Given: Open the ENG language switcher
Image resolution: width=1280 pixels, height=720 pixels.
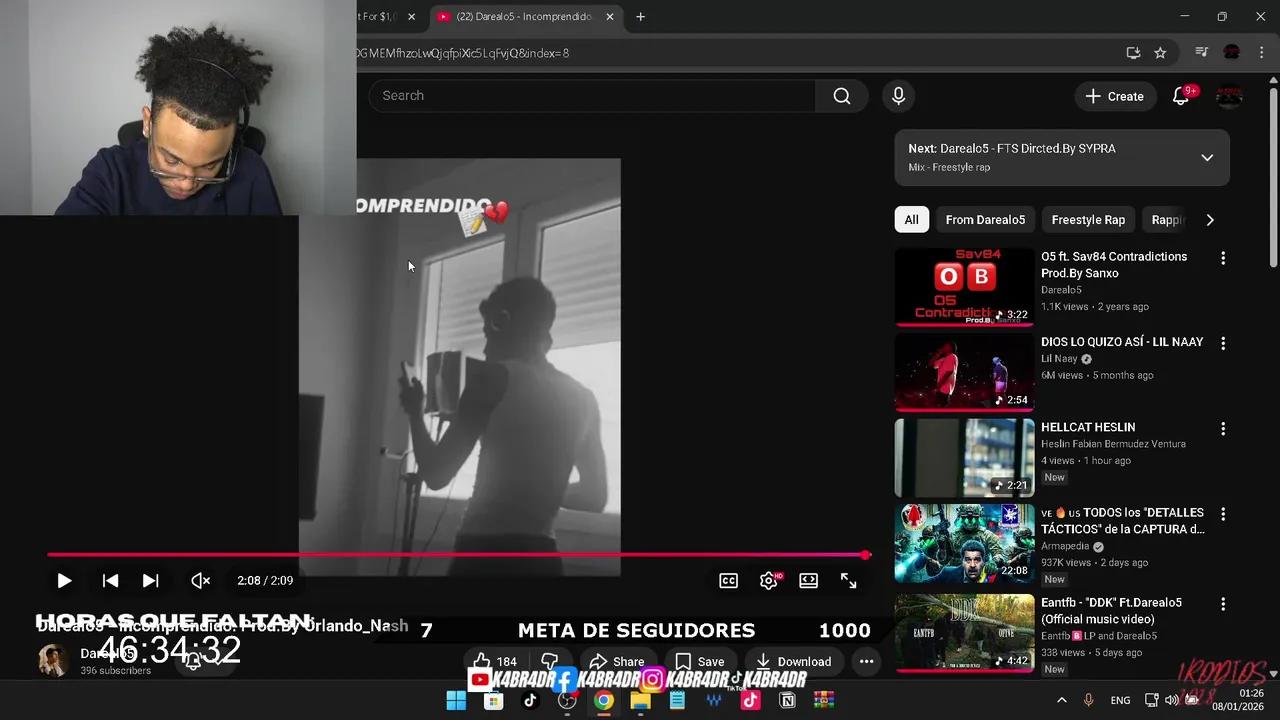Looking at the screenshot, I should 1121,701.
